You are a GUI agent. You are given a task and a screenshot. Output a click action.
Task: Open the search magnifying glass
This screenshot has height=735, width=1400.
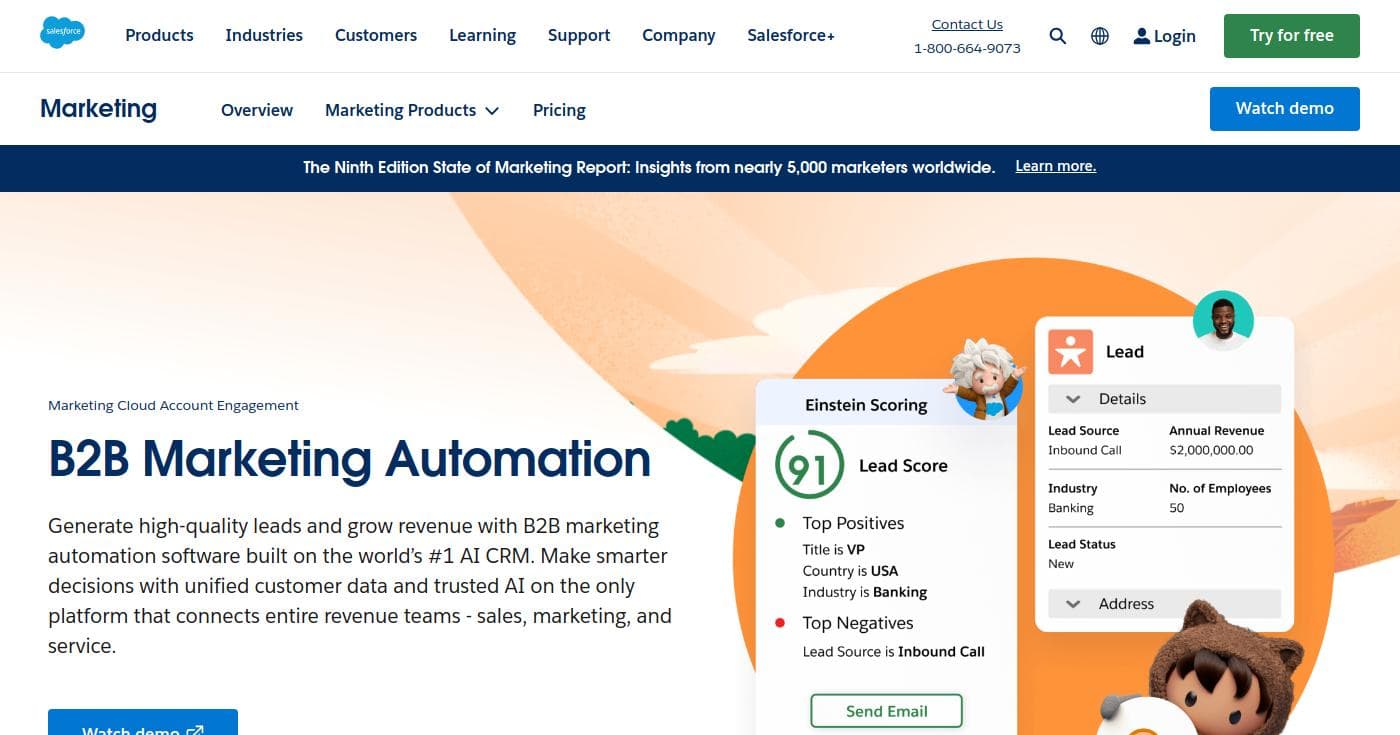tap(1057, 35)
